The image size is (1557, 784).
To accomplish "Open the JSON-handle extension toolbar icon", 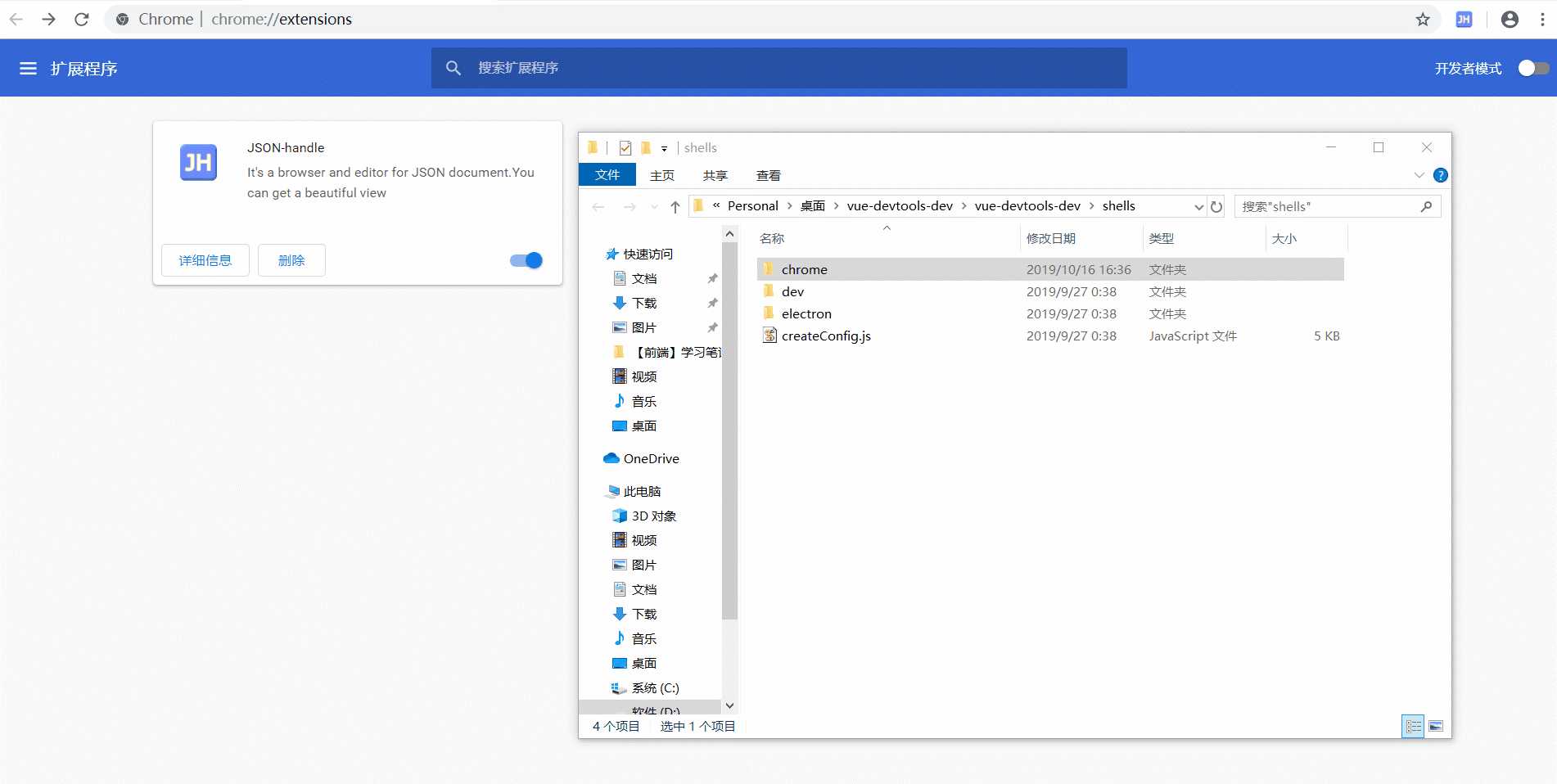I will 1464,20.
